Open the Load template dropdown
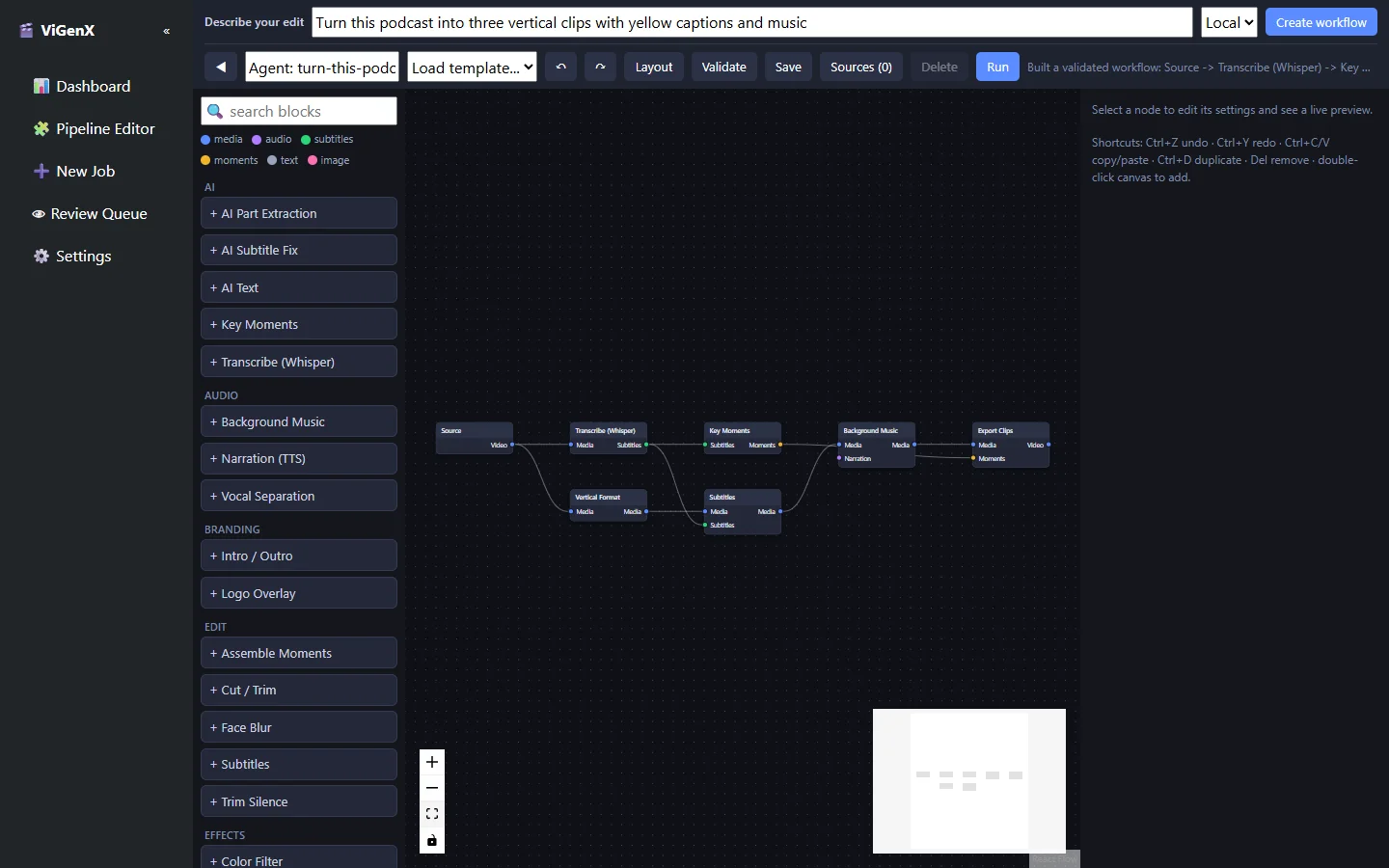This screenshot has width=1389, height=868. (x=472, y=67)
